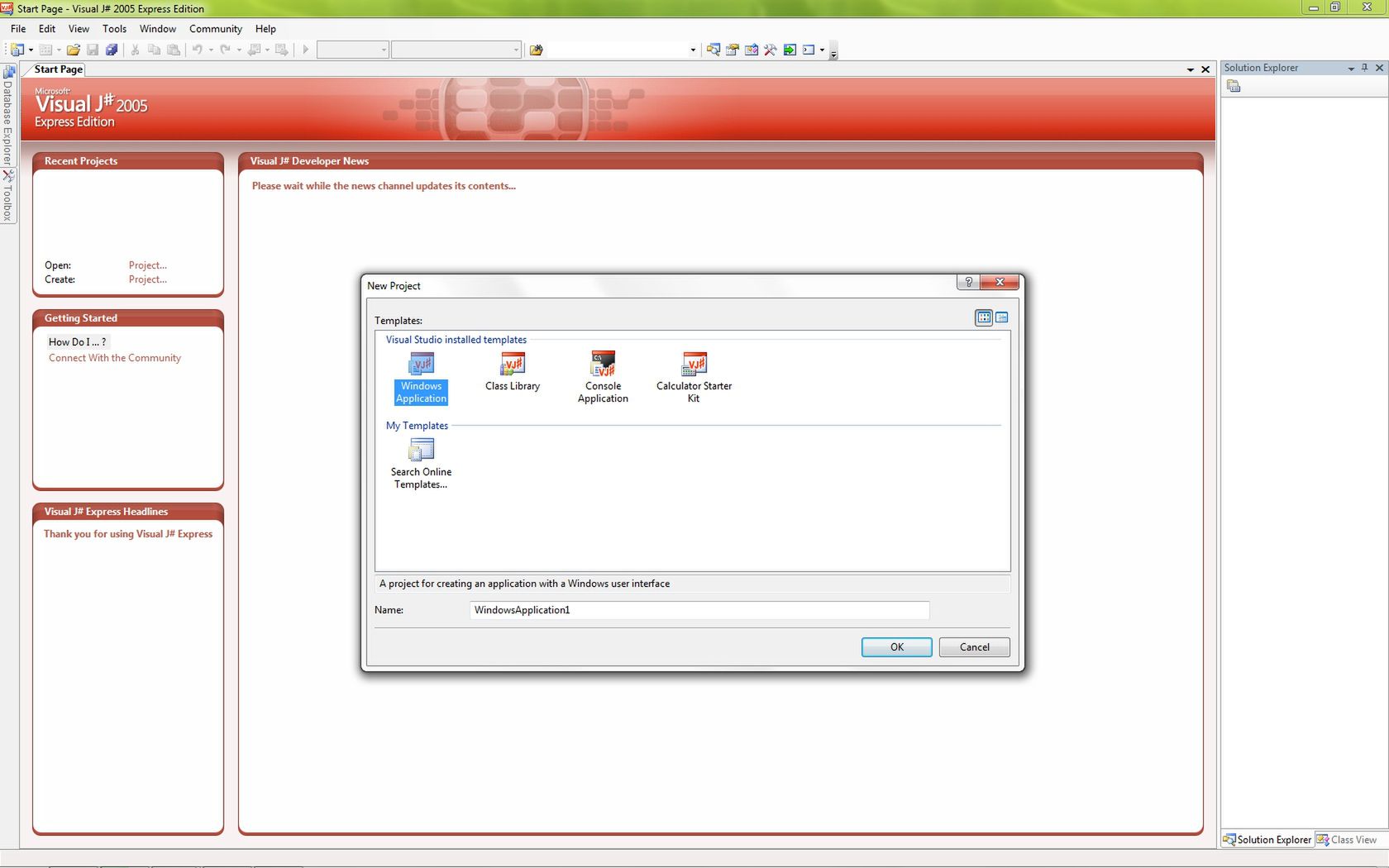The height and width of the screenshot is (868, 1389).
Task: Click the Properties Window toolbar icon
Action: point(733,50)
